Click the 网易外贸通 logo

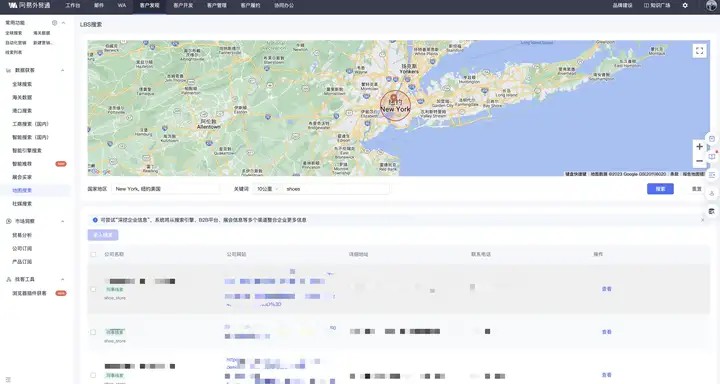tap(29, 6)
